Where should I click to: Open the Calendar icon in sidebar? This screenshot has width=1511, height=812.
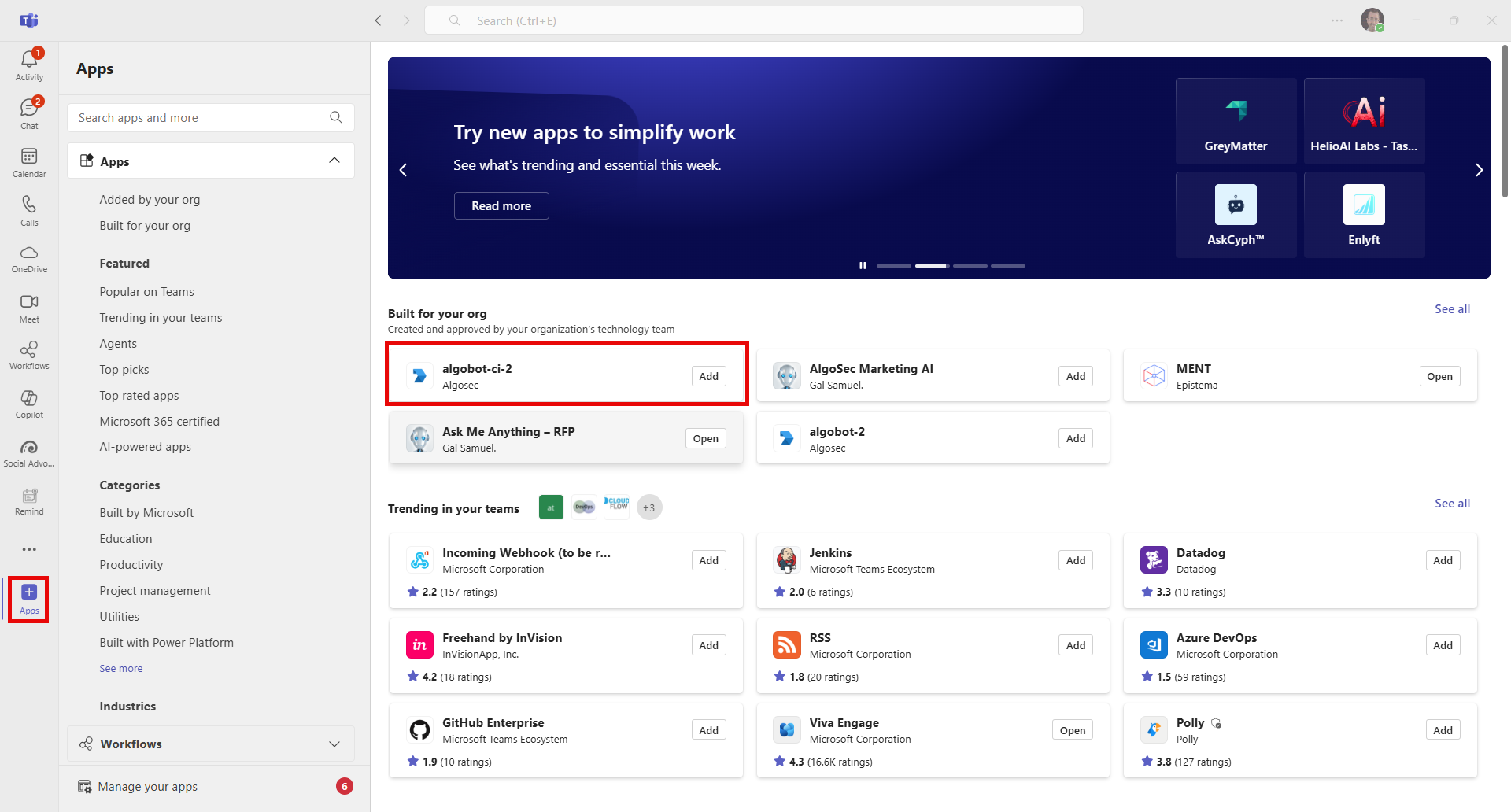click(29, 162)
